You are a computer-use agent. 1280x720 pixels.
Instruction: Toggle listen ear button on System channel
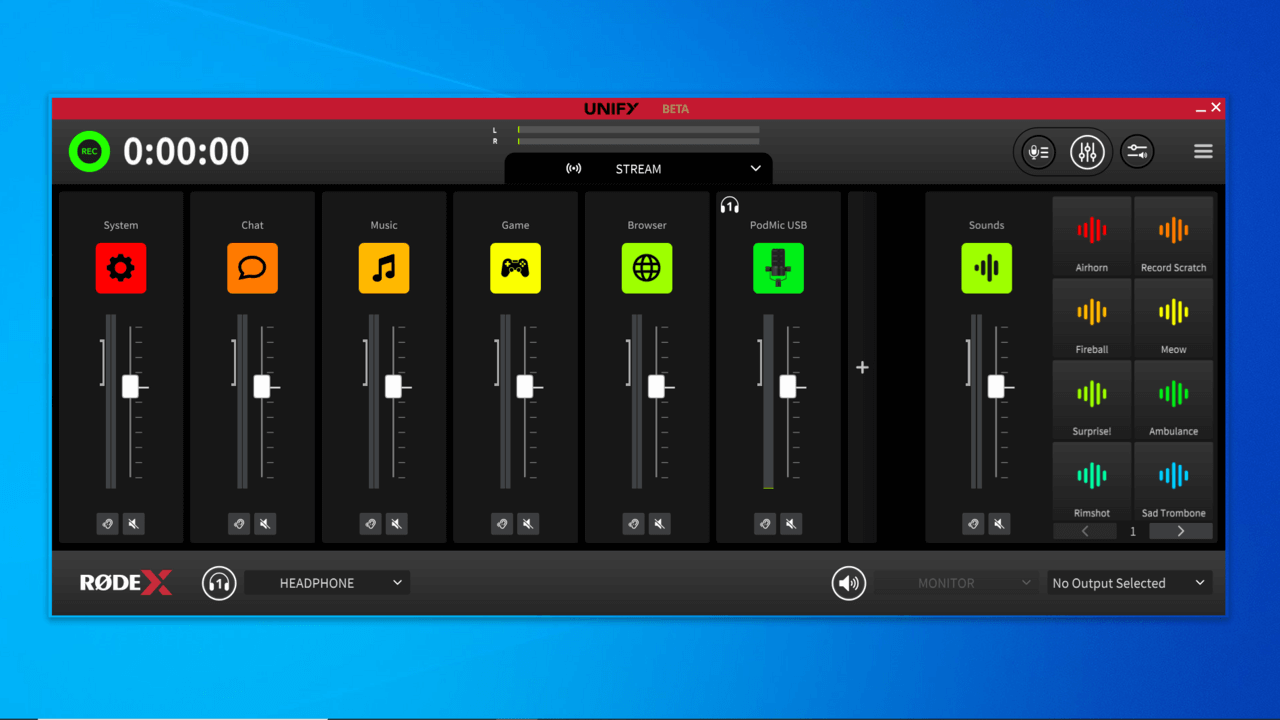(x=108, y=523)
